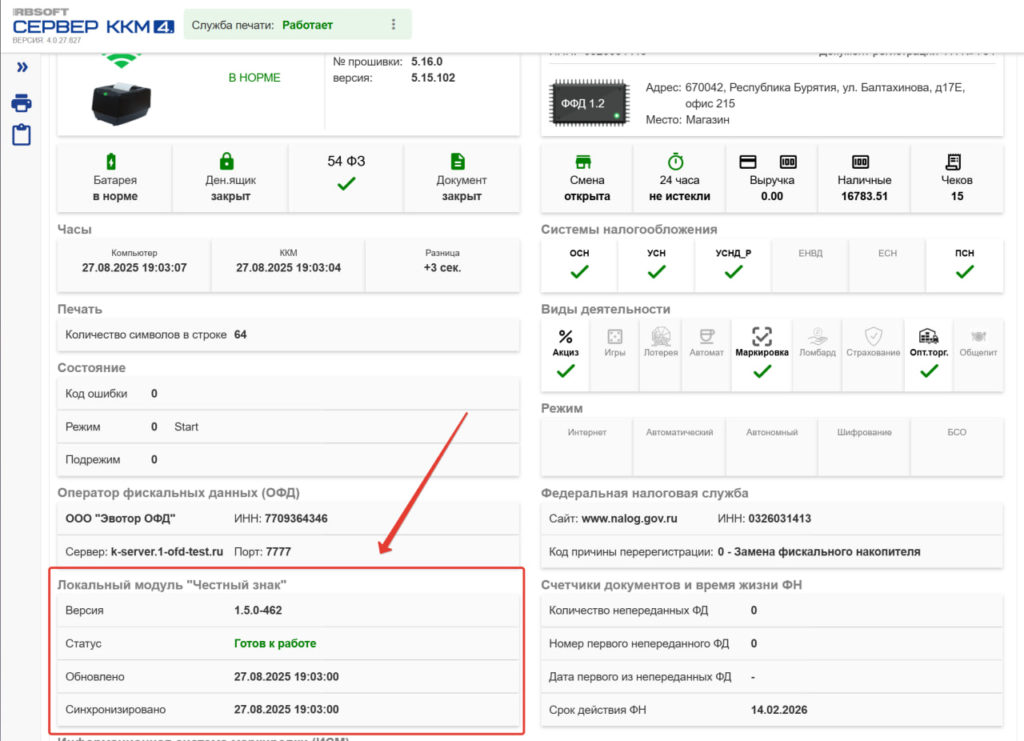Image resolution: width=1024 pixels, height=741 pixels.
Task: Click the Количество непереданных ФД row
Action: (772, 610)
